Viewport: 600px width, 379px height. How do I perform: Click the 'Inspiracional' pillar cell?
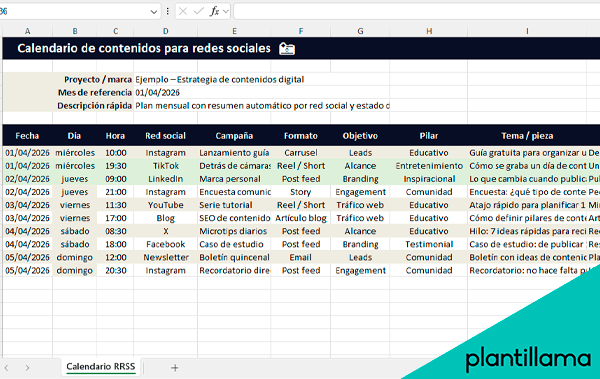click(x=429, y=179)
